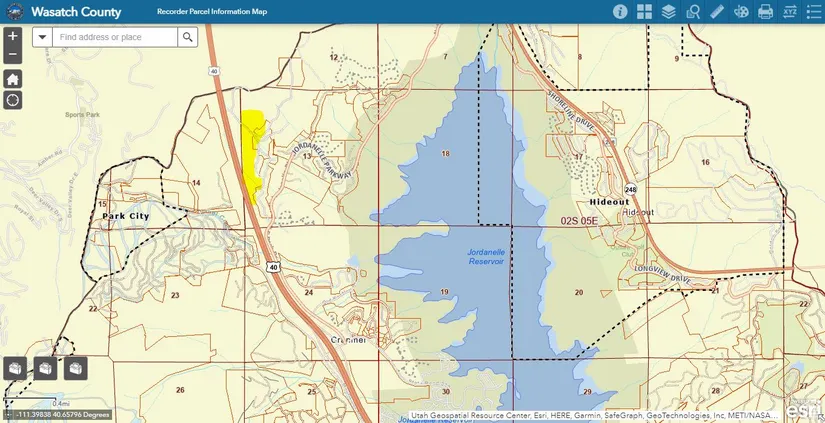The width and height of the screenshot is (825, 423).
Task: Click the yellow highlighted parcel
Action: pyautogui.click(x=253, y=150)
